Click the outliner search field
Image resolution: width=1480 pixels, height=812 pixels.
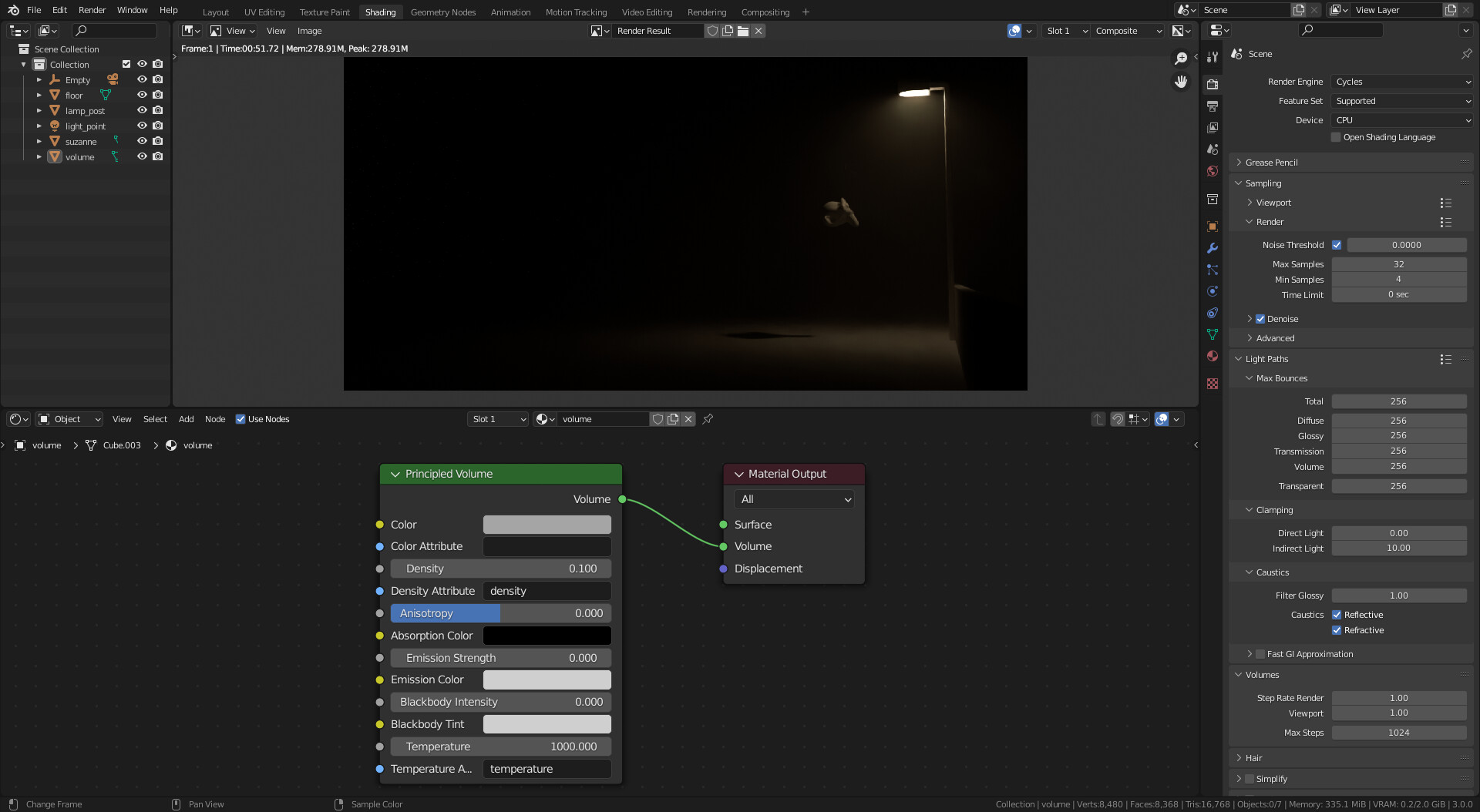[114, 31]
